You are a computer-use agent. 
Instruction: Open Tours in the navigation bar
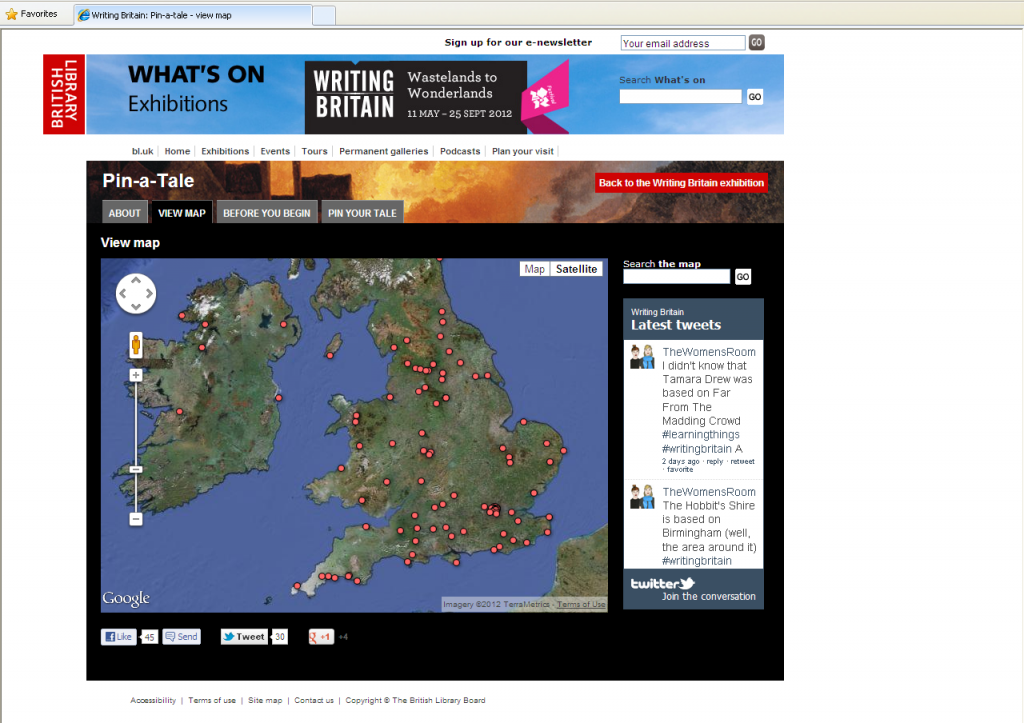click(314, 151)
